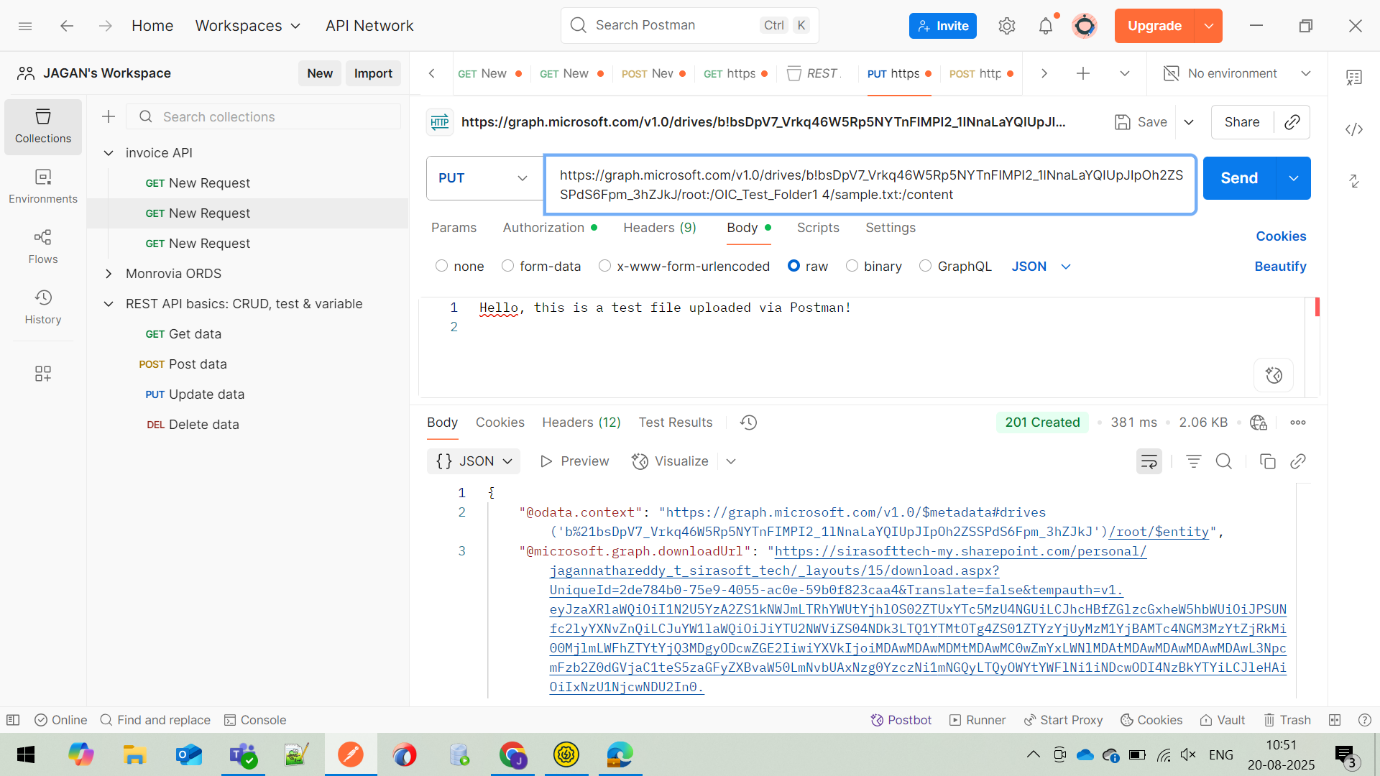Image resolution: width=1380 pixels, height=776 pixels.
Task: Open Postman settings gear icon
Action: pyautogui.click(x=1007, y=26)
